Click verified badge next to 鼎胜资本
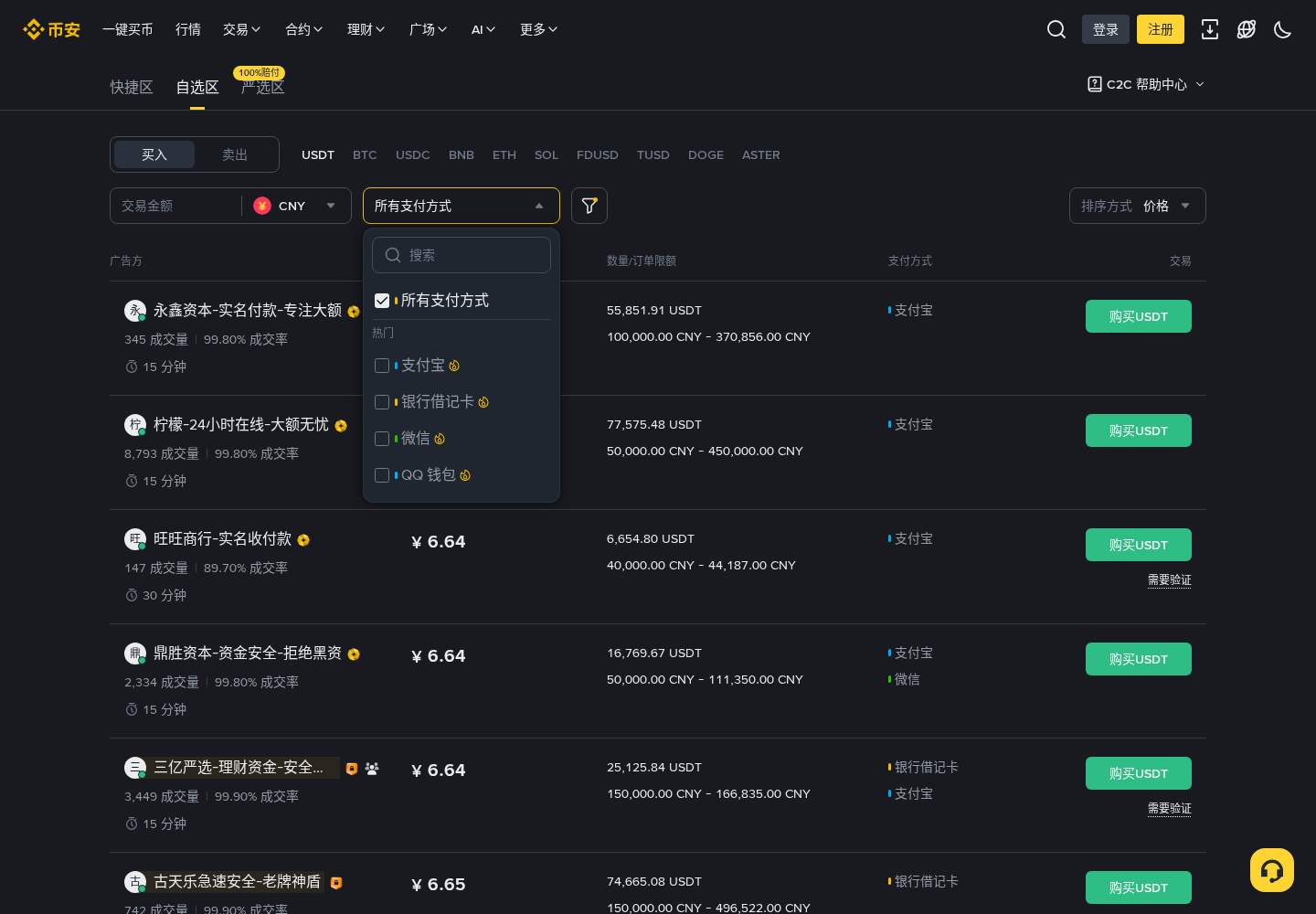This screenshot has width=1316, height=914. [x=354, y=654]
